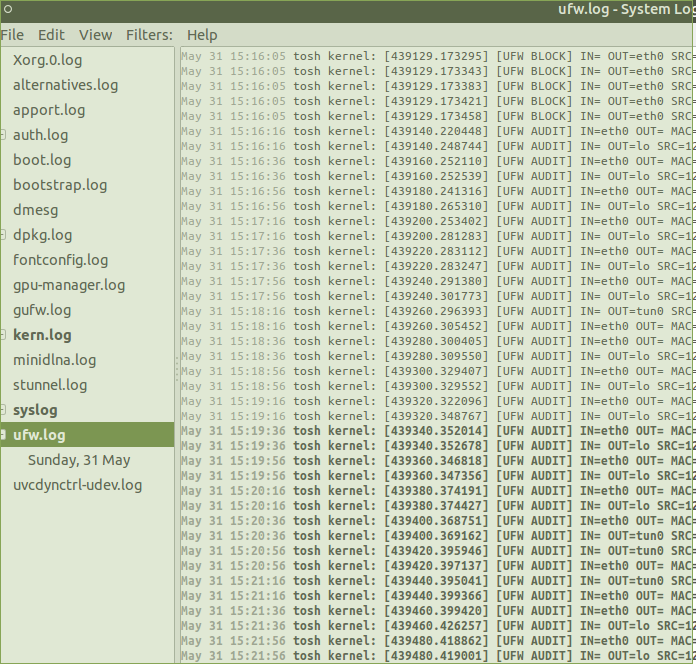This screenshot has height=664, width=696.
Task: Select bold log line with [439380.374191]
Action: click(438, 491)
